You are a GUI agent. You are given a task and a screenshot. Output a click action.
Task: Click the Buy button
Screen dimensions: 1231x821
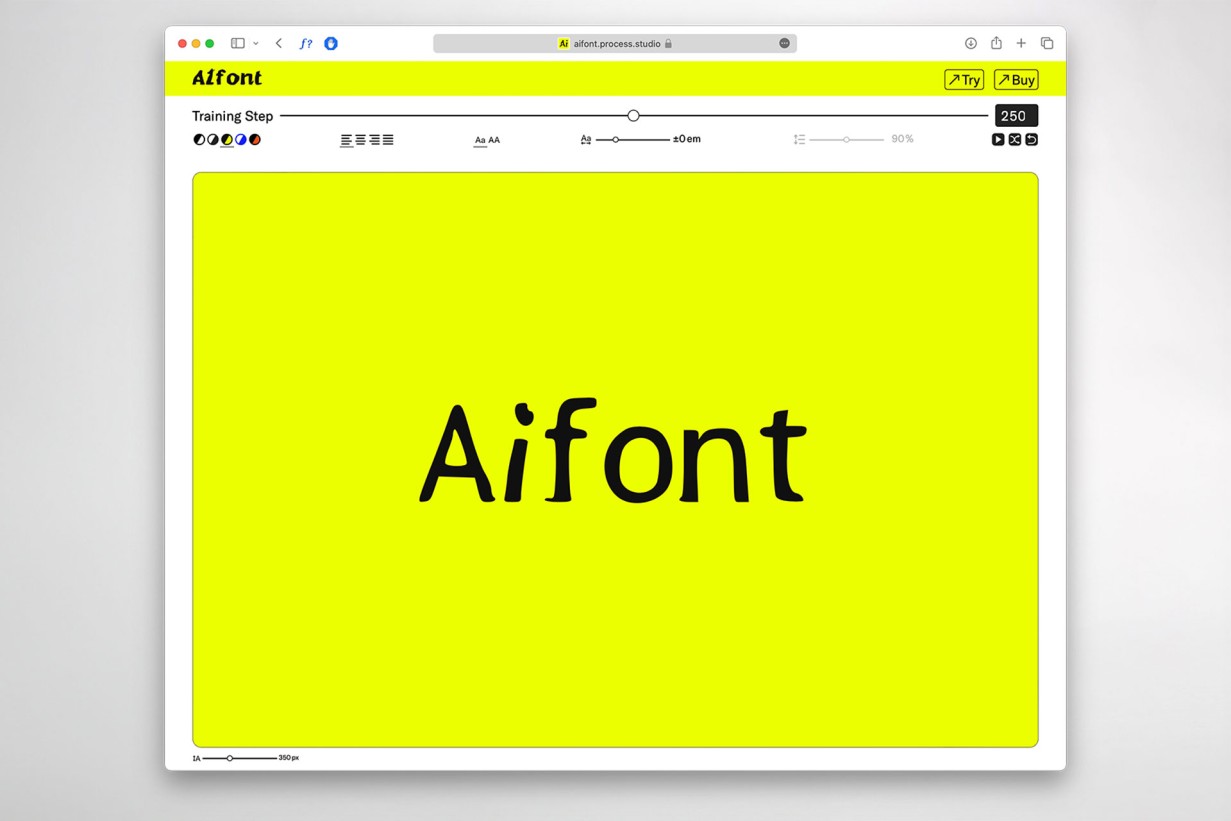point(1016,79)
